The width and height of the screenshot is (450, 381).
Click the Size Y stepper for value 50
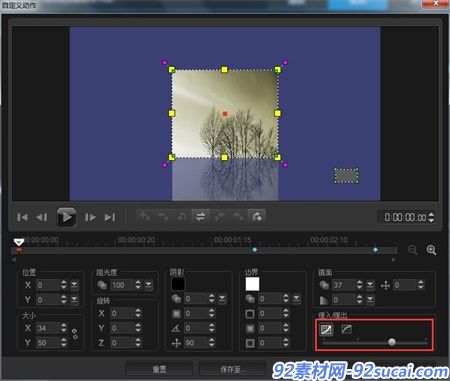[x=64, y=343]
